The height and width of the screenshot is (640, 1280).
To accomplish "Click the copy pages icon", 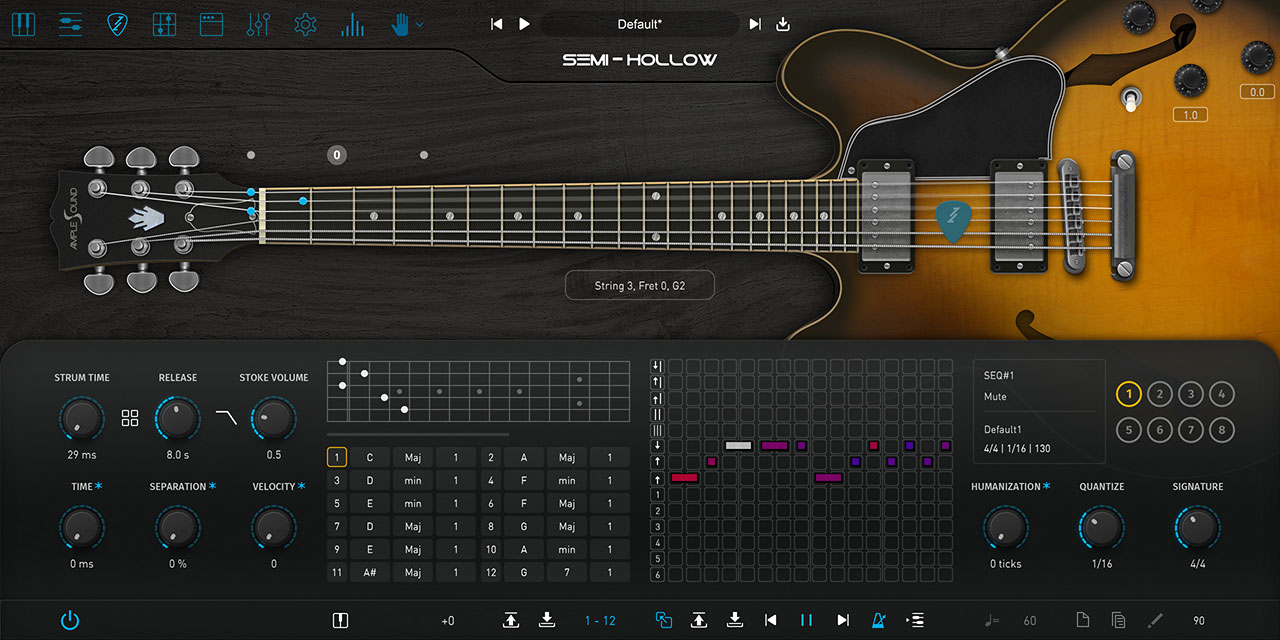I will pos(1118,621).
